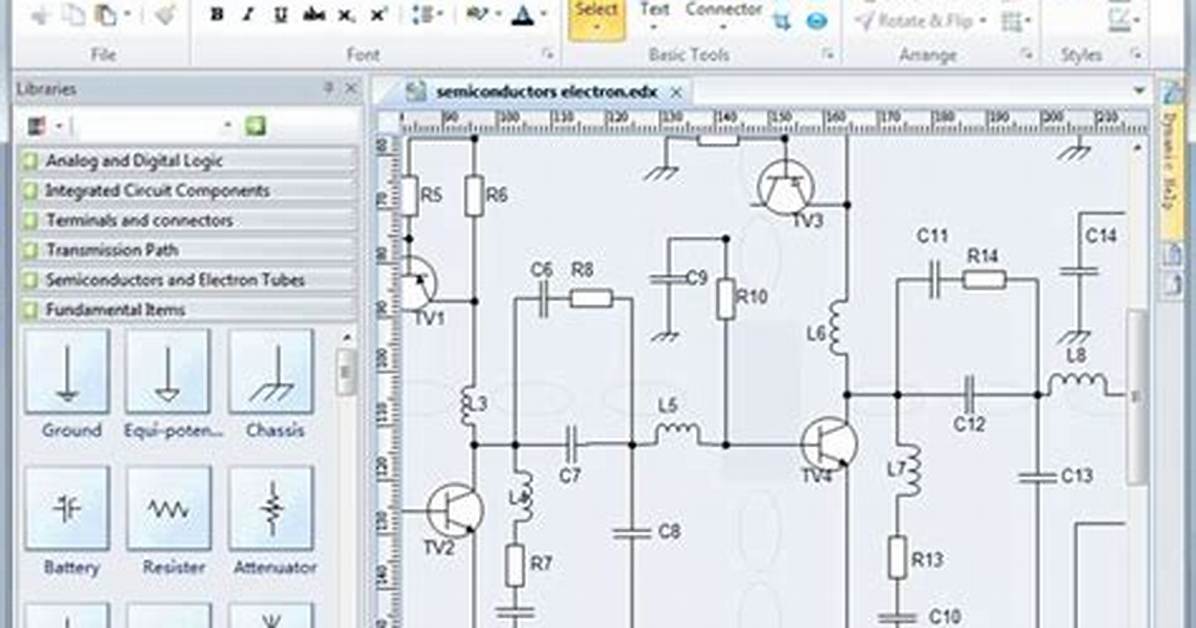Click the grid alignment icon in Arrange
The height and width of the screenshot is (628, 1196).
tap(1011, 21)
